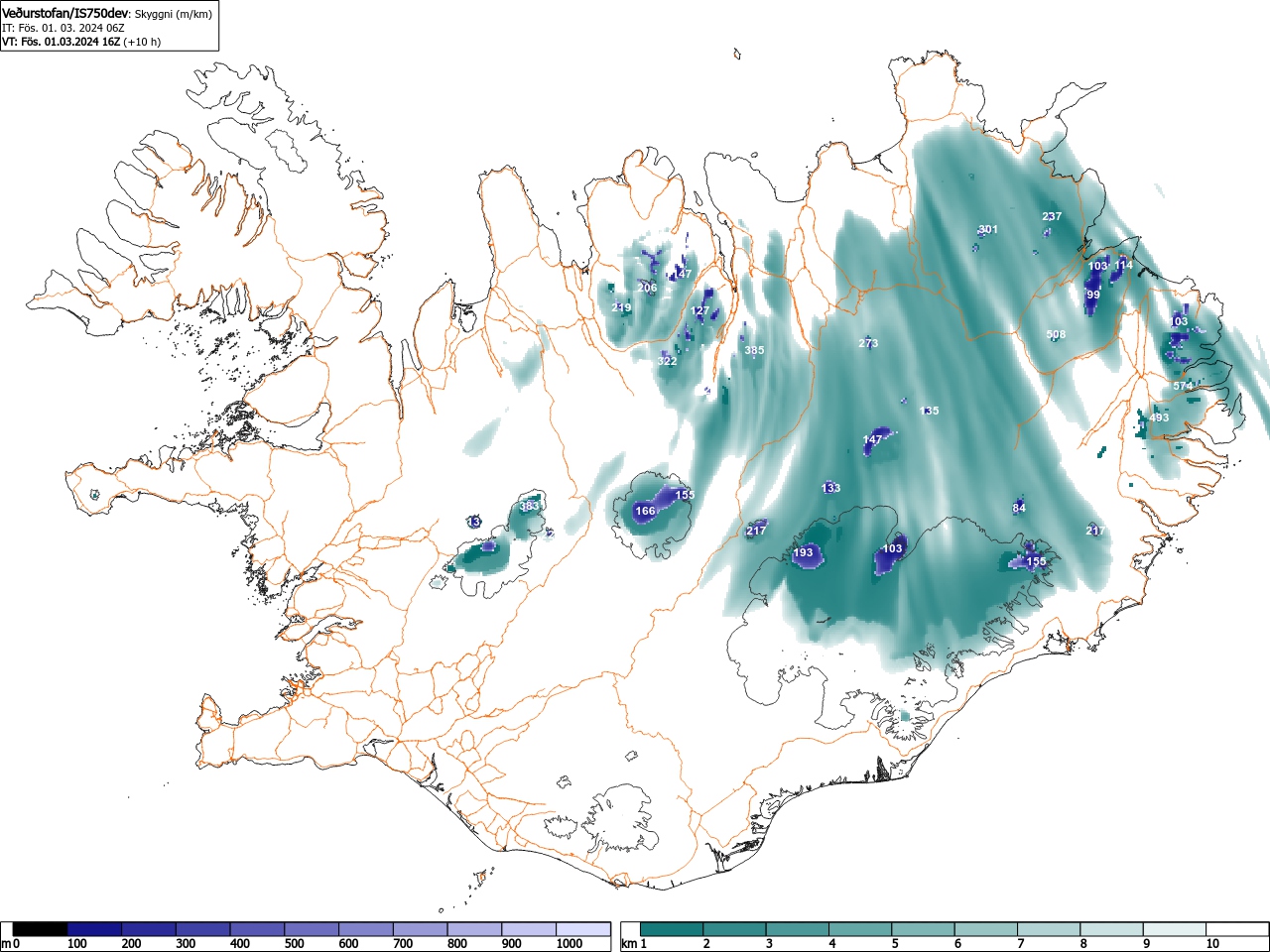Click the "IT: Fös. 01. 03. 2024 06Z" line
The height and width of the screenshot is (952, 1270).
[63, 28]
